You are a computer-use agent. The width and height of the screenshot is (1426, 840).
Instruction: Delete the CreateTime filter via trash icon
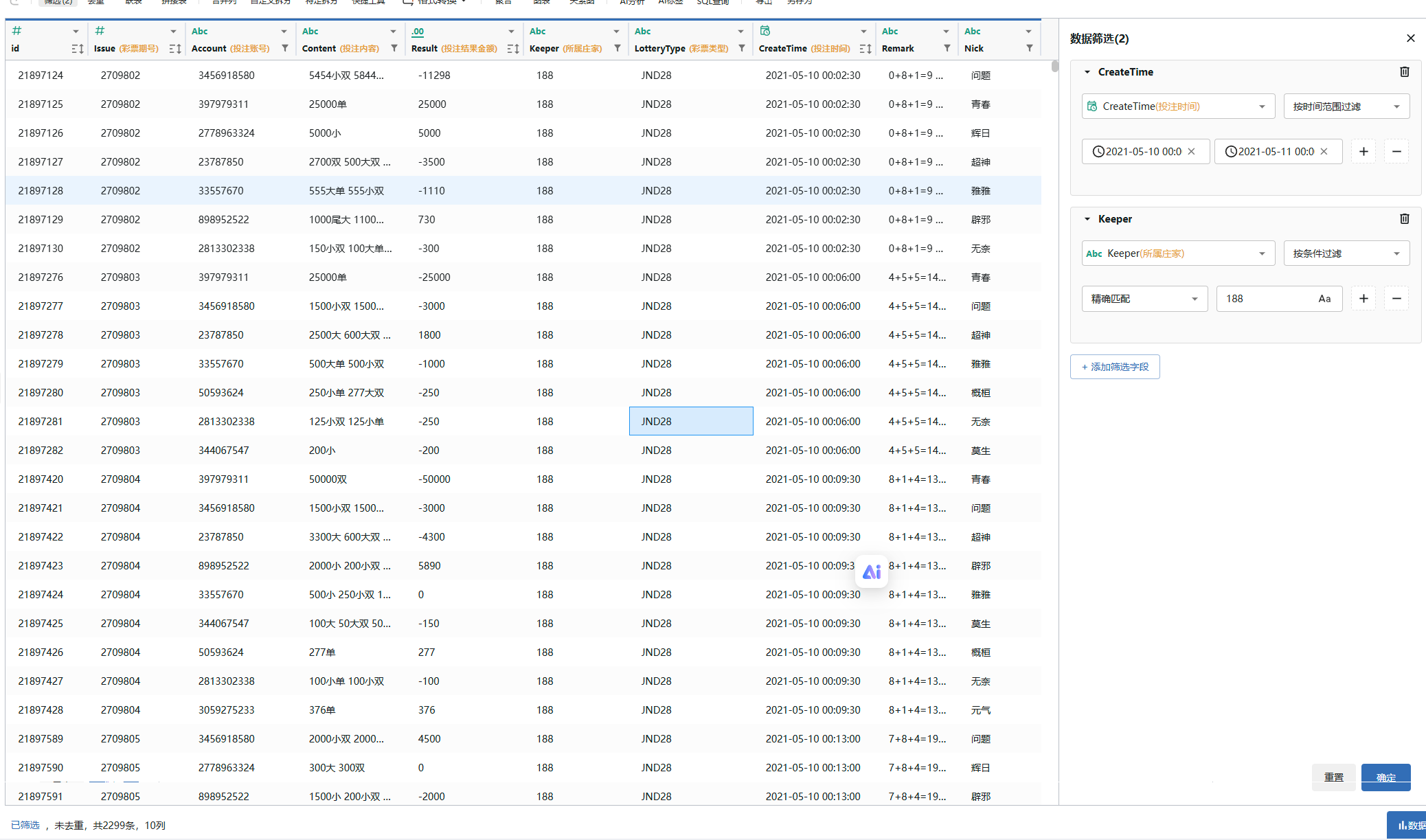click(1405, 71)
